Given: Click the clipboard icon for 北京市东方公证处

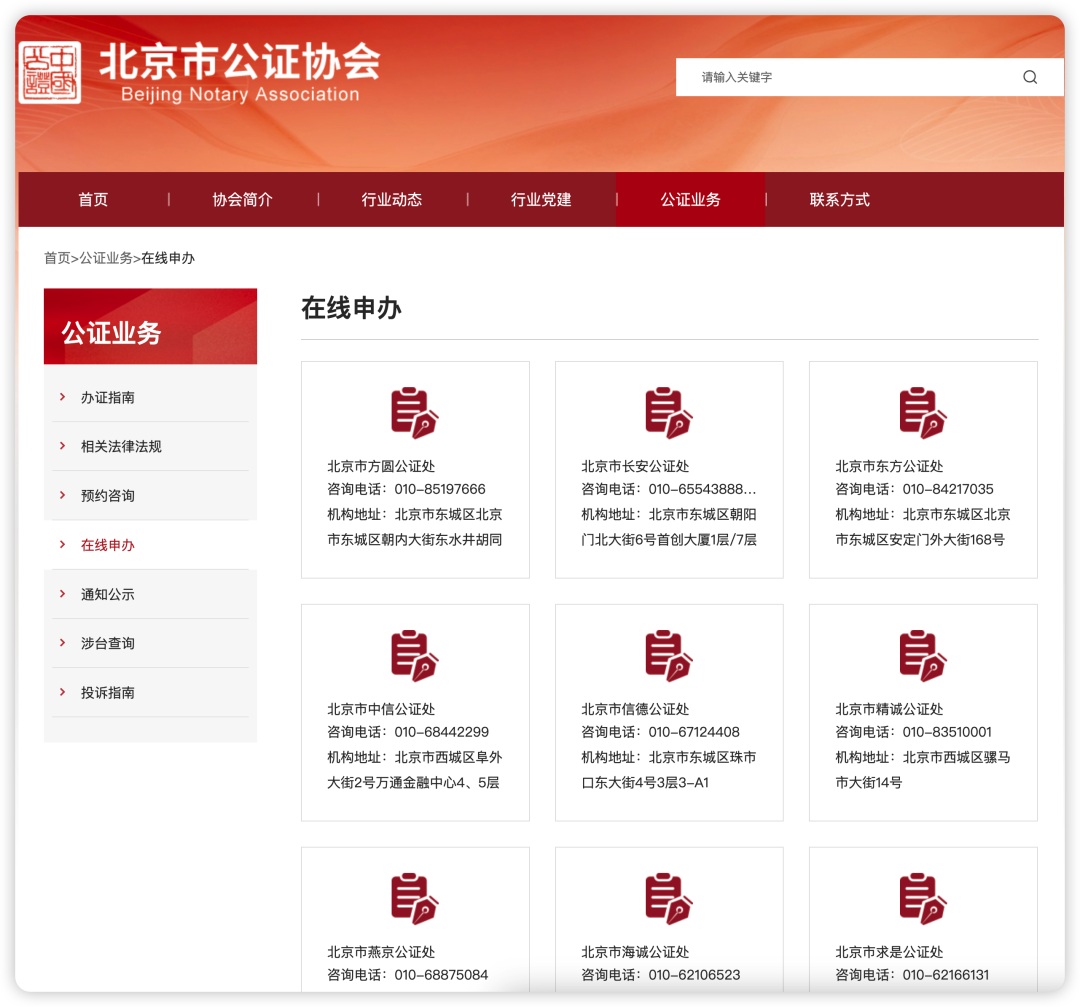Looking at the screenshot, I should point(923,413).
